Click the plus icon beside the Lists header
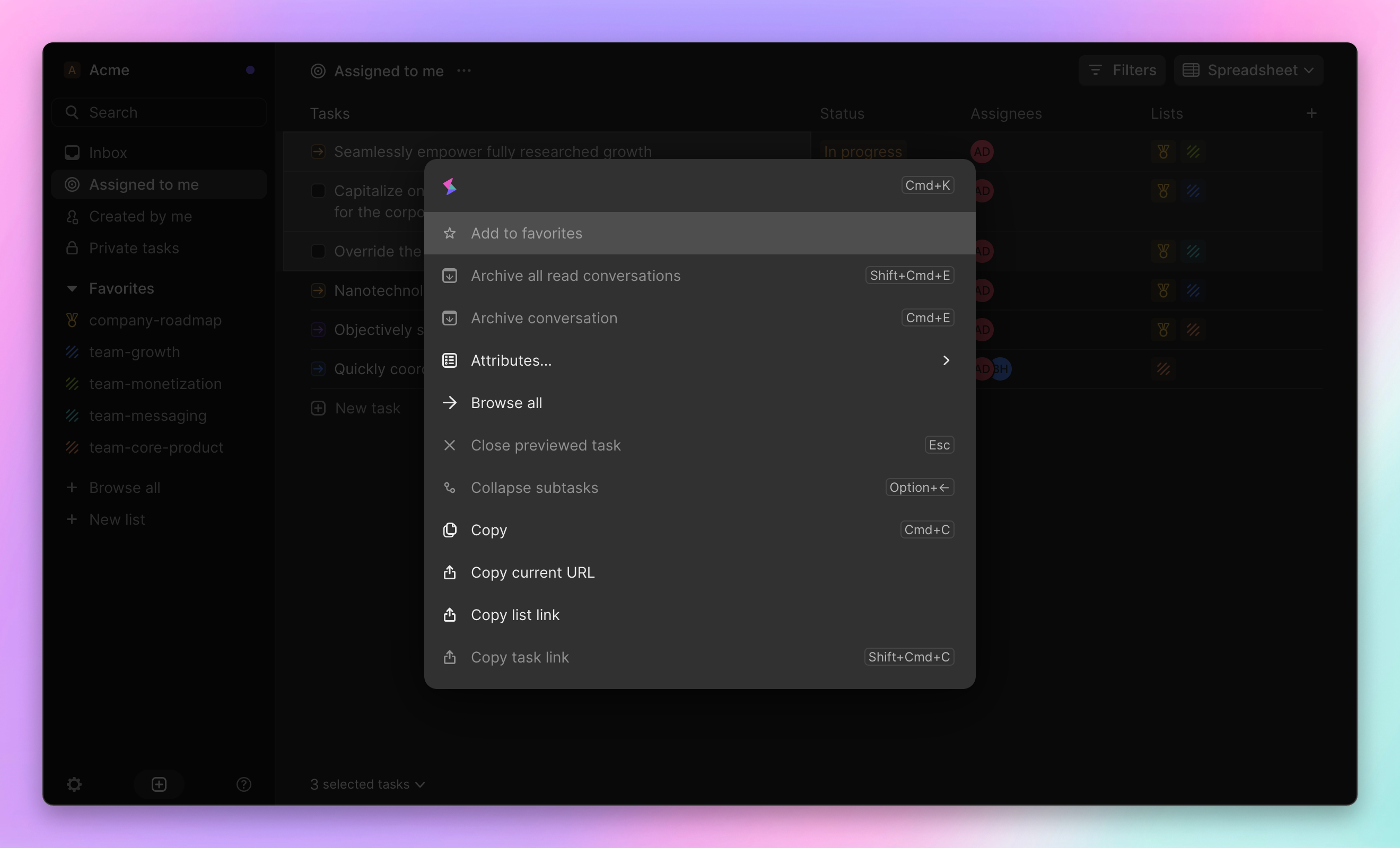This screenshot has height=848, width=1400. pyautogui.click(x=1311, y=113)
